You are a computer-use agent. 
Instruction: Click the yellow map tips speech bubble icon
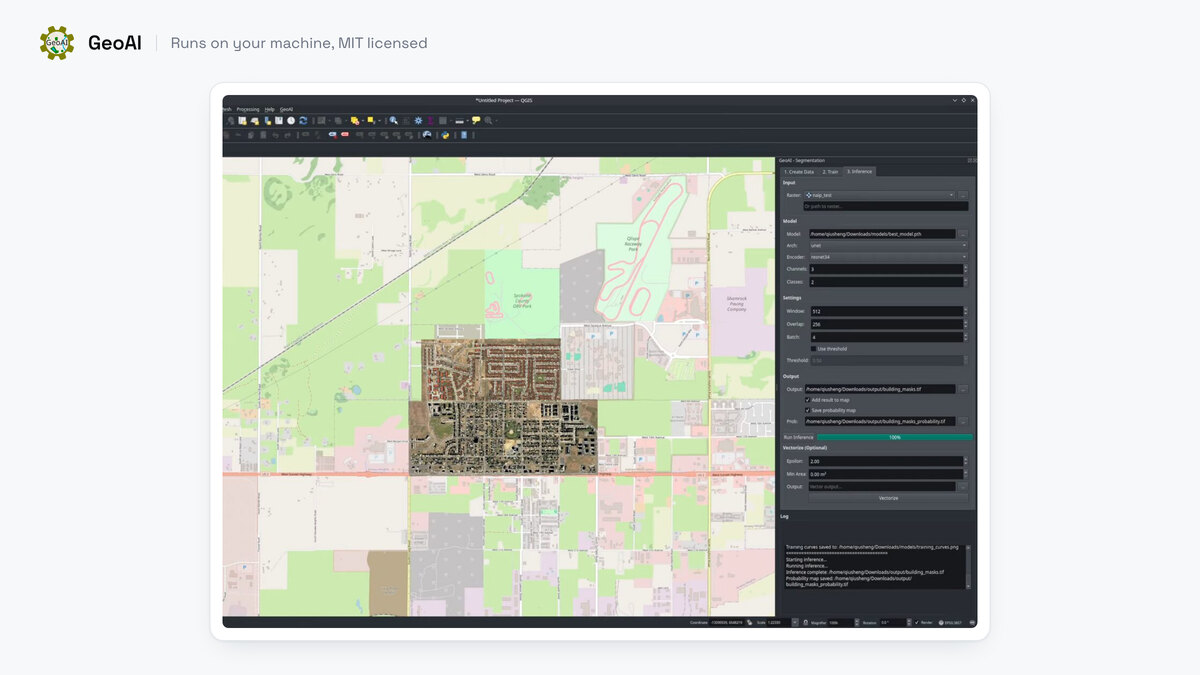(476, 120)
